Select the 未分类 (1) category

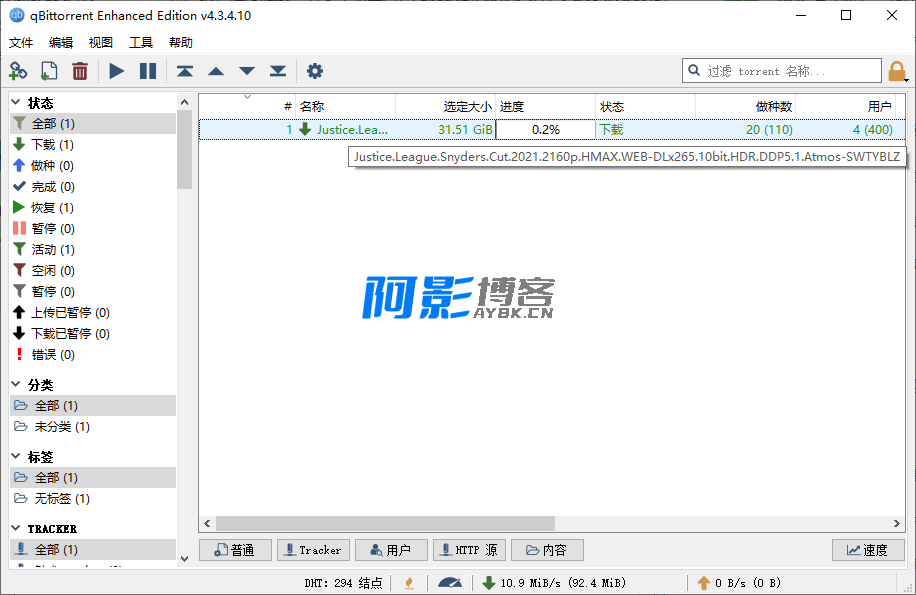tap(93, 426)
